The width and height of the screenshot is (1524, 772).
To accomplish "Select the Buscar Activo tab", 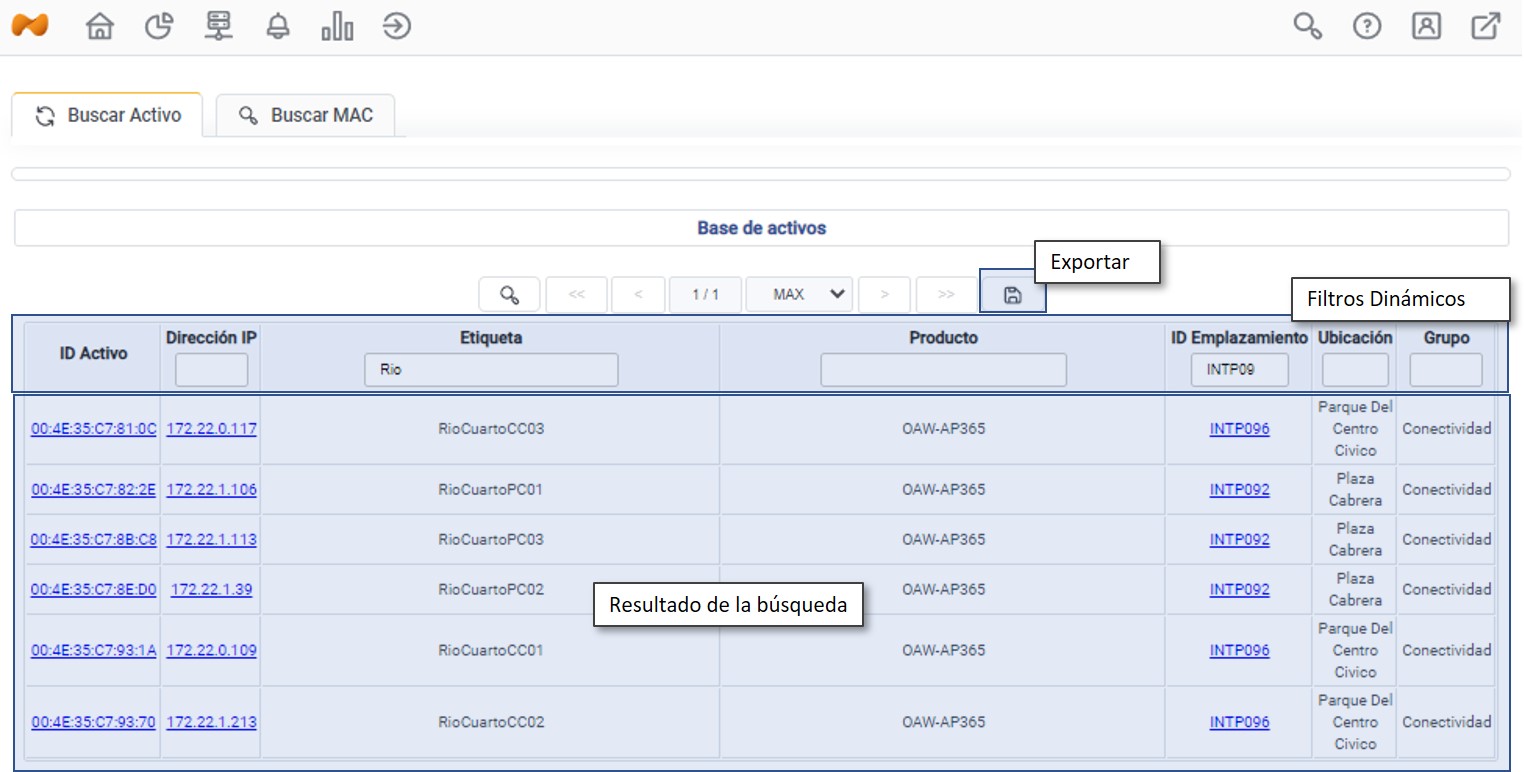I will click(x=108, y=116).
